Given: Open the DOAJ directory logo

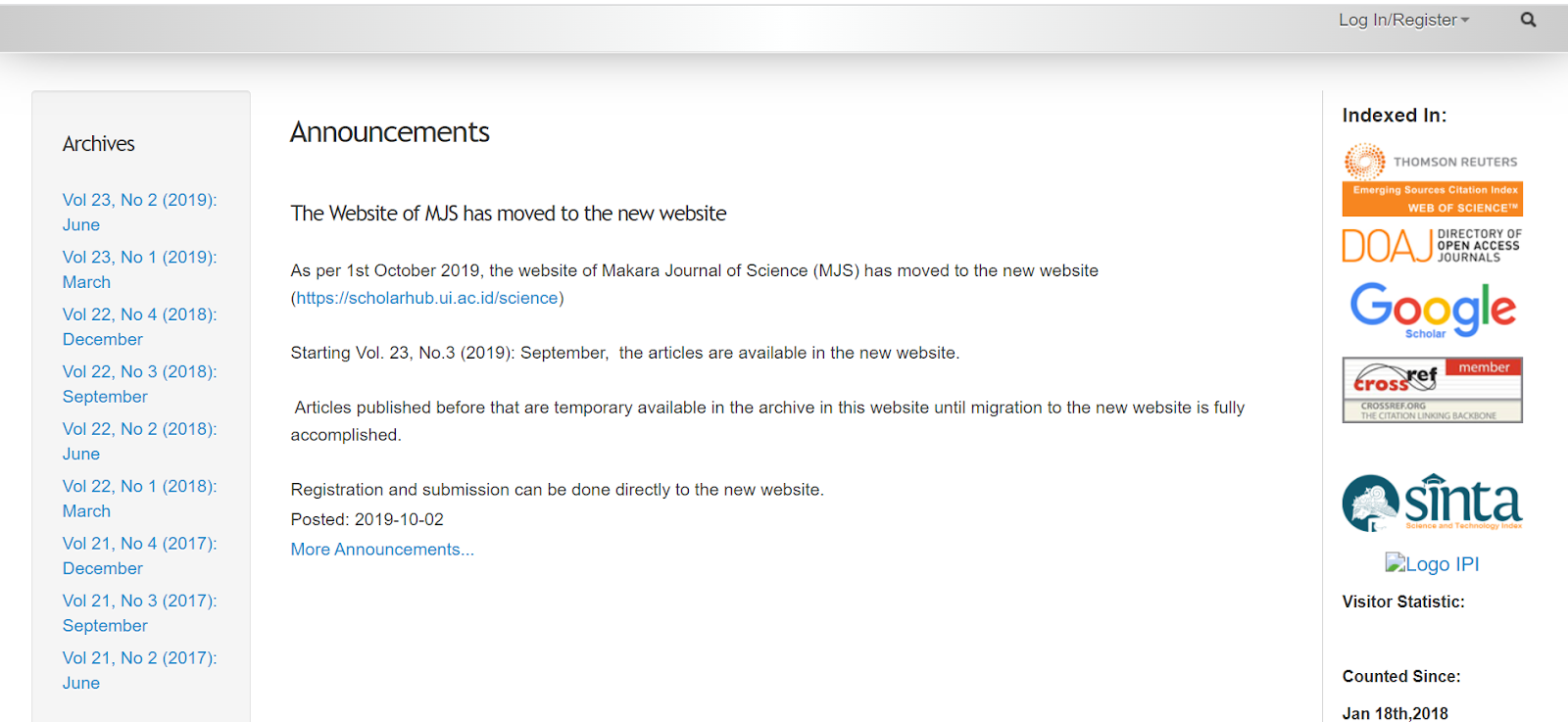Looking at the screenshot, I should coord(1432,246).
